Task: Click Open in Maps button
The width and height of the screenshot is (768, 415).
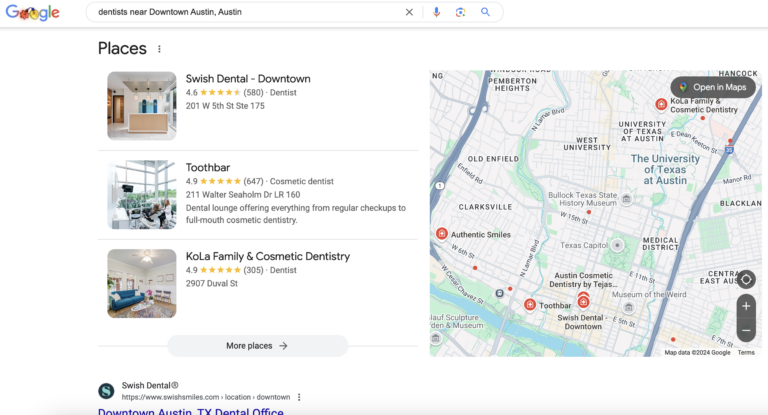Action: coord(711,87)
